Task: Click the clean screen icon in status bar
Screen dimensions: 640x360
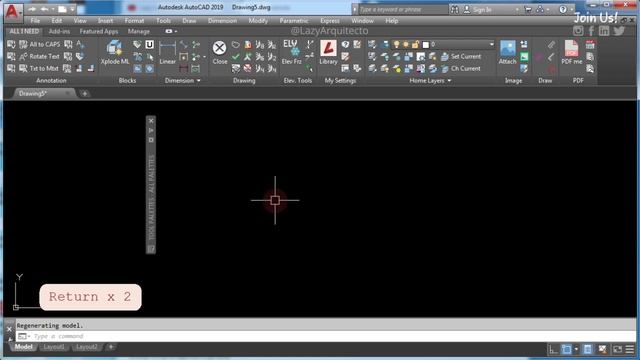Action: (x=618, y=349)
